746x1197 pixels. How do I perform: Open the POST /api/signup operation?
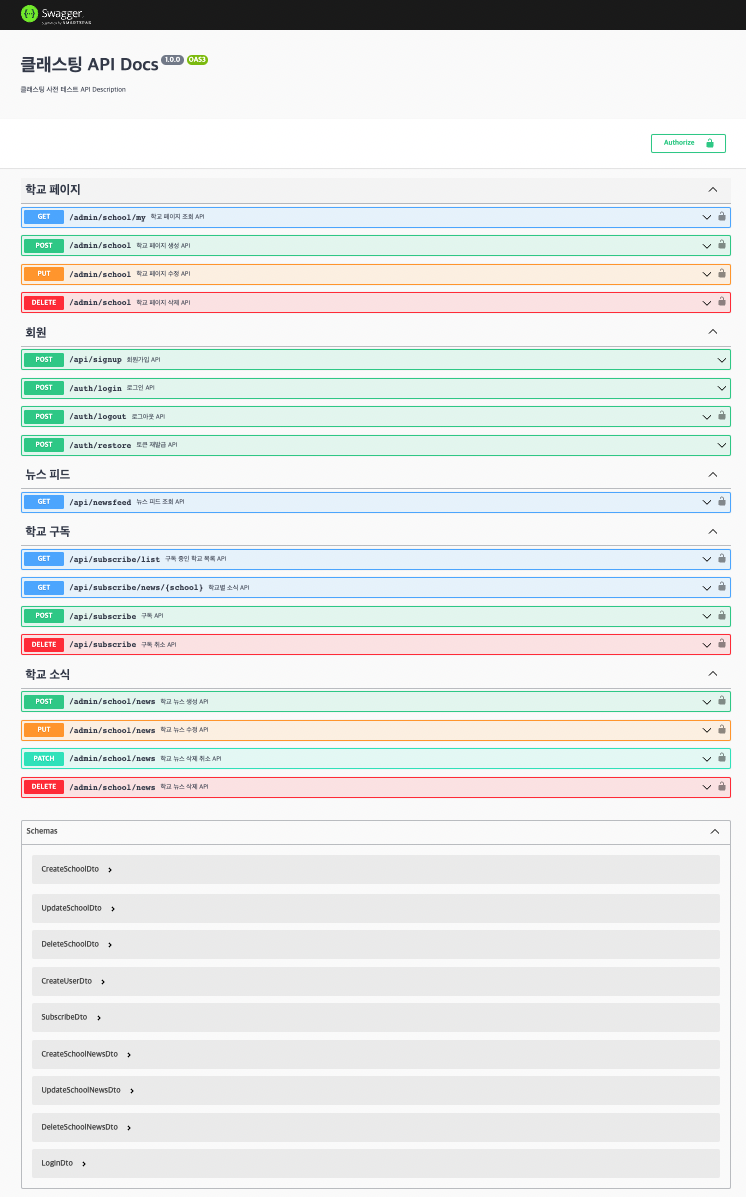376,360
